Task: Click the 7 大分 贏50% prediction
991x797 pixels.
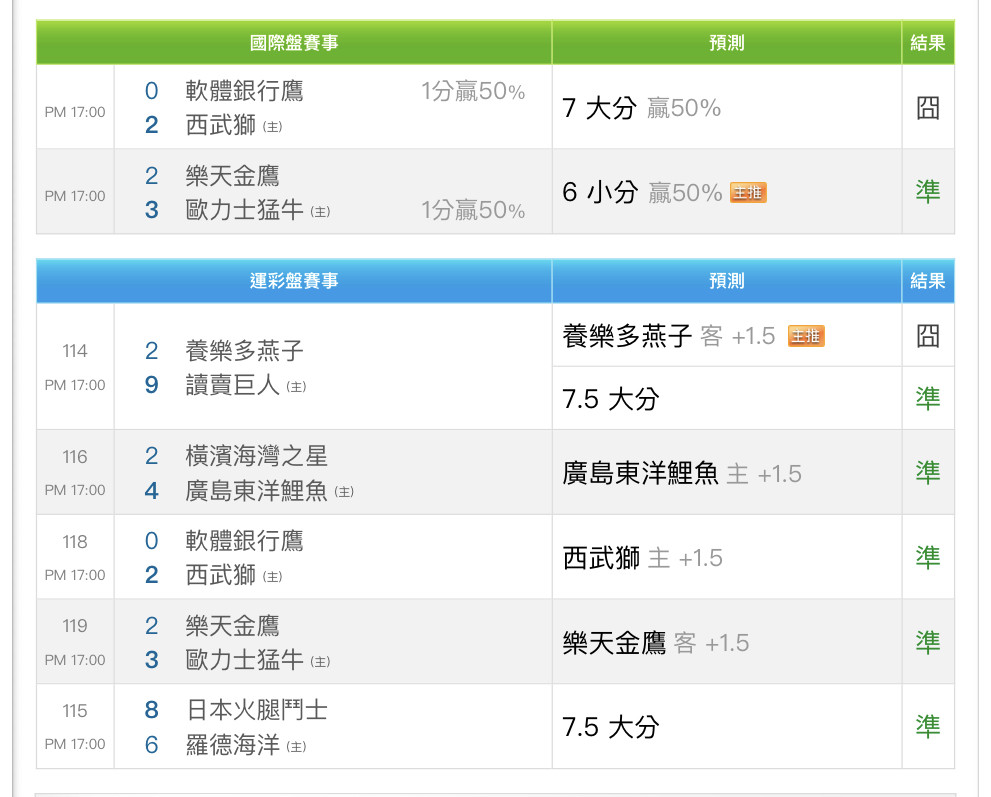Action: click(641, 108)
